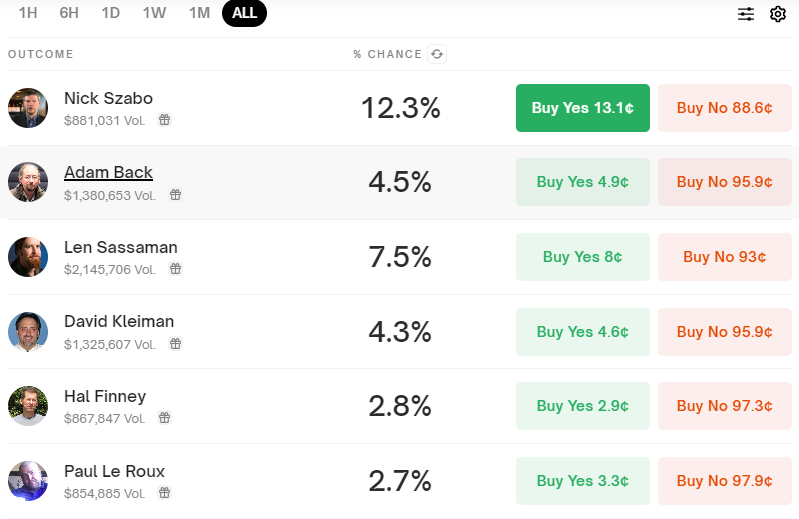The width and height of the screenshot is (799, 519).
Task: Click the gift icon beside David Kleiman volume
Action: tap(175, 344)
